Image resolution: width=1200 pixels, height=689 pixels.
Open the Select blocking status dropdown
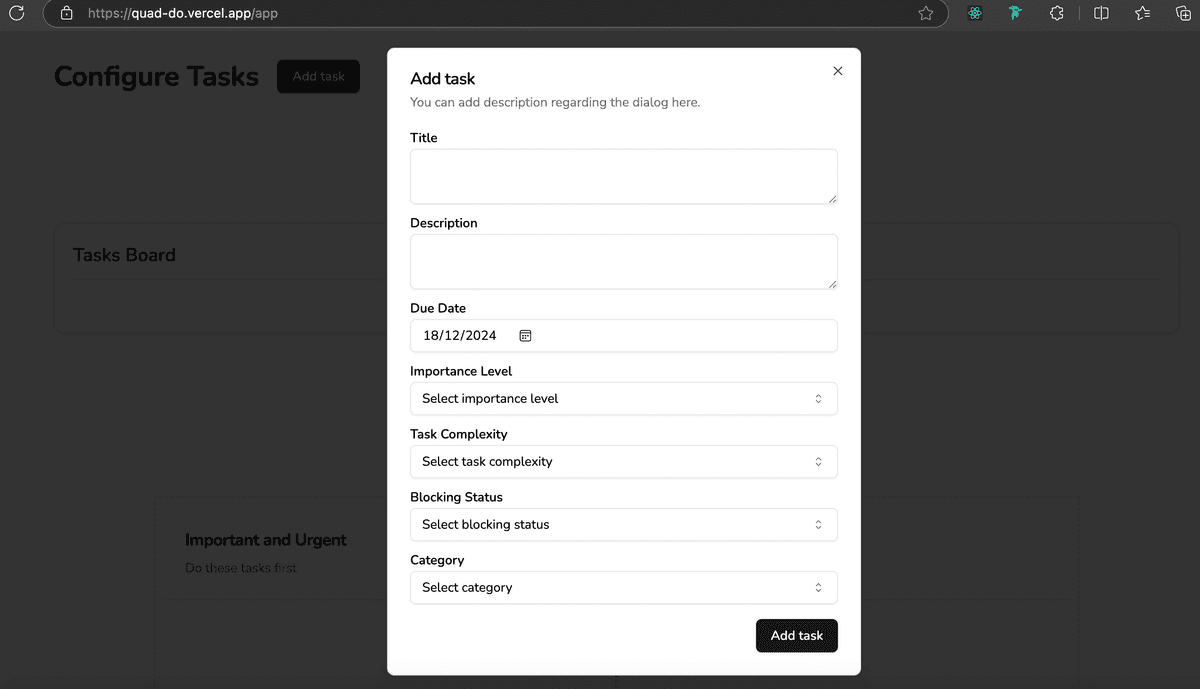pos(623,524)
